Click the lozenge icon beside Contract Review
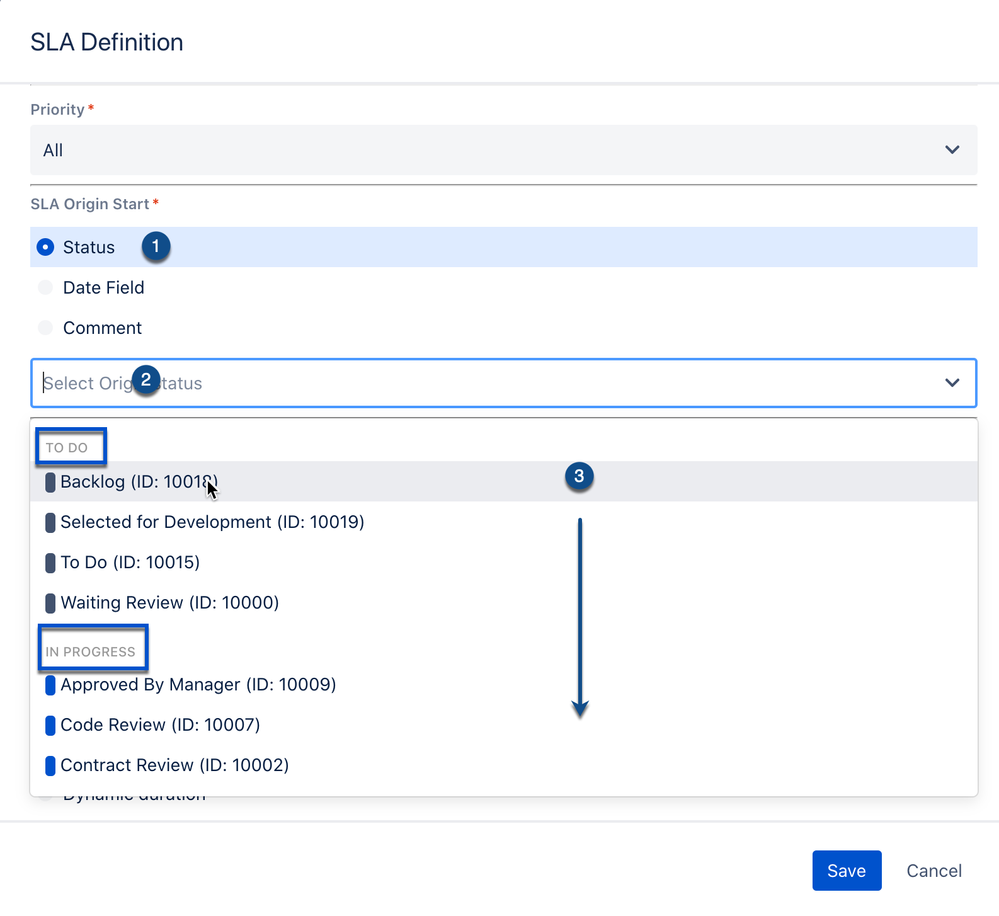Image resolution: width=999 pixels, height=916 pixels. click(51, 765)
